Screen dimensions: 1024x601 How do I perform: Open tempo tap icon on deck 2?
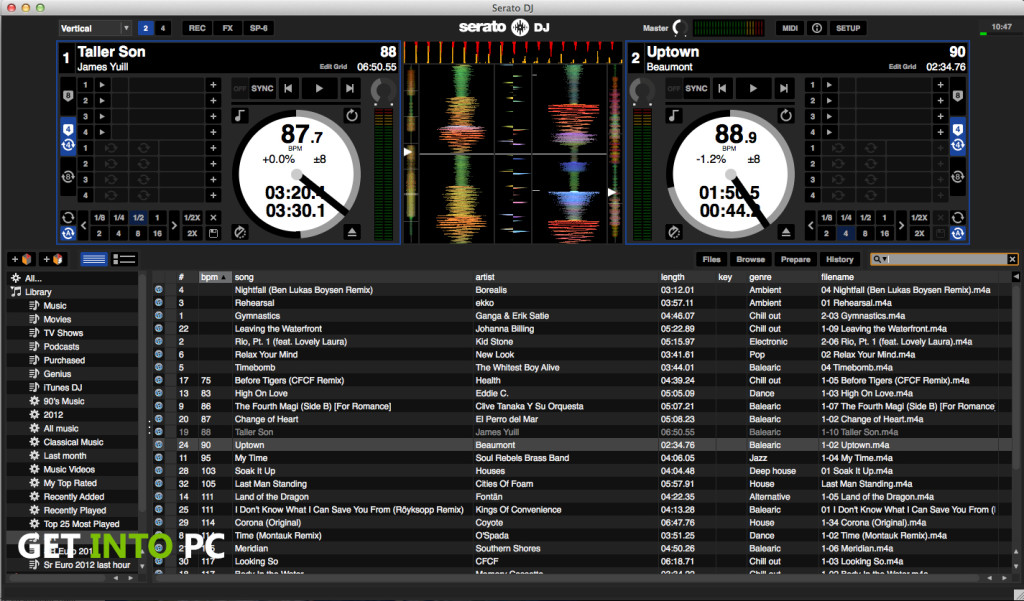pyautogui.click(x=673, y=232)
